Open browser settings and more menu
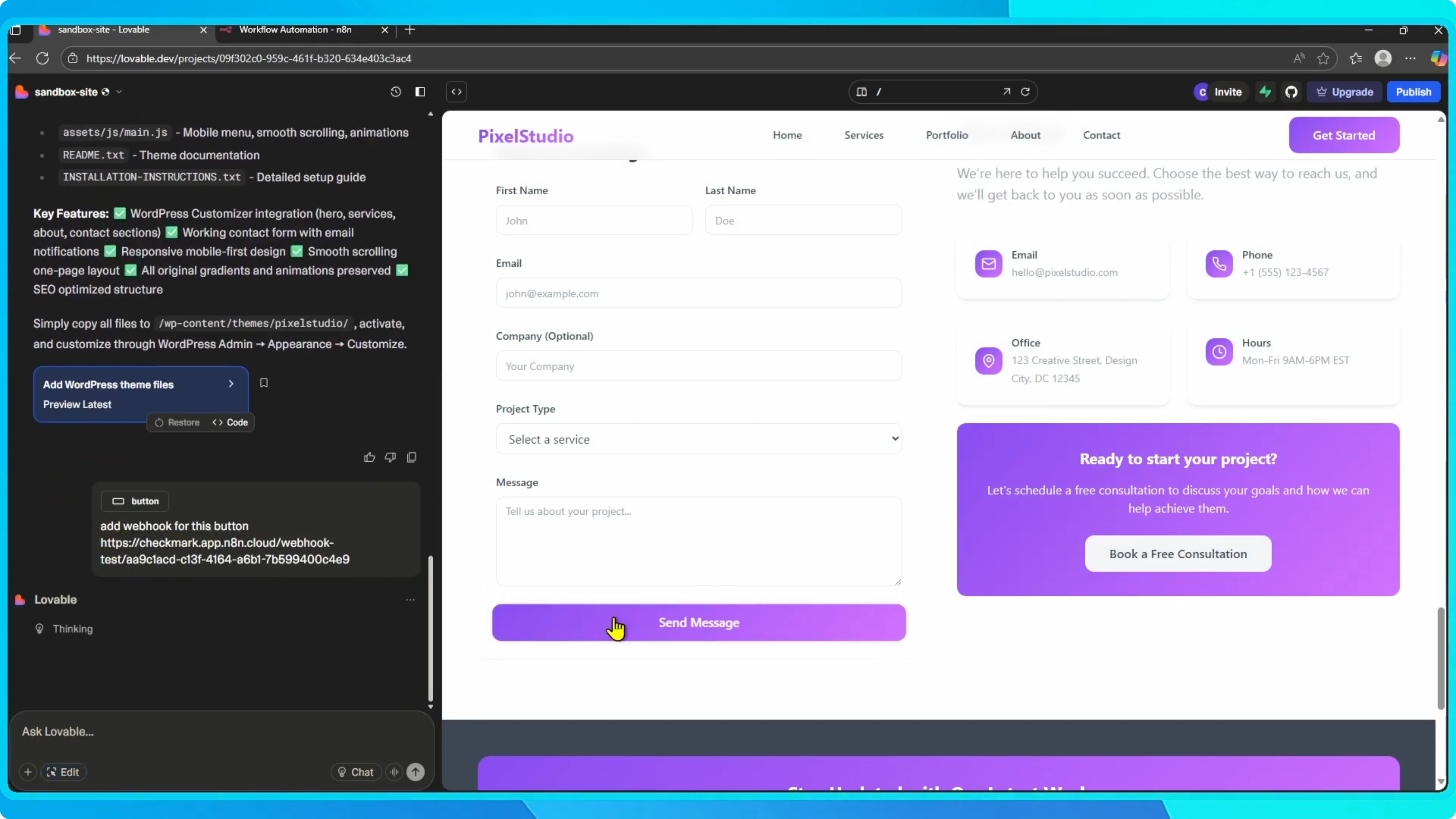Viewport: 1456px width, 819px height. (x=1411, y=58)
